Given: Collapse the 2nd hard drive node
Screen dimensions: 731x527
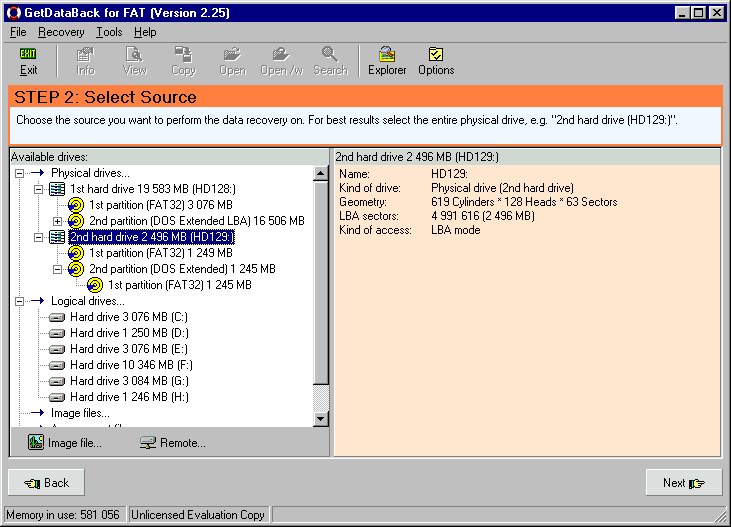Looking at the screenshot, I should coord(38,237).
